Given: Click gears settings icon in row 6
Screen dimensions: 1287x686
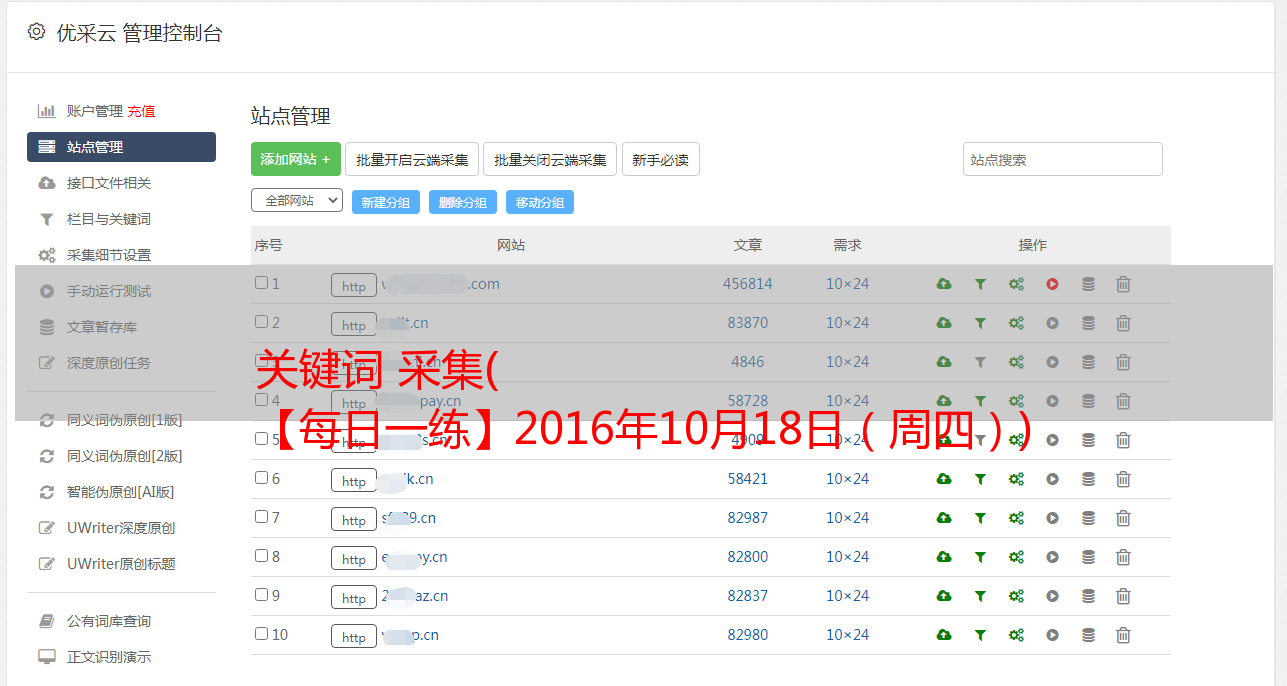Looking at the screenshot, I should [1016, 479].
